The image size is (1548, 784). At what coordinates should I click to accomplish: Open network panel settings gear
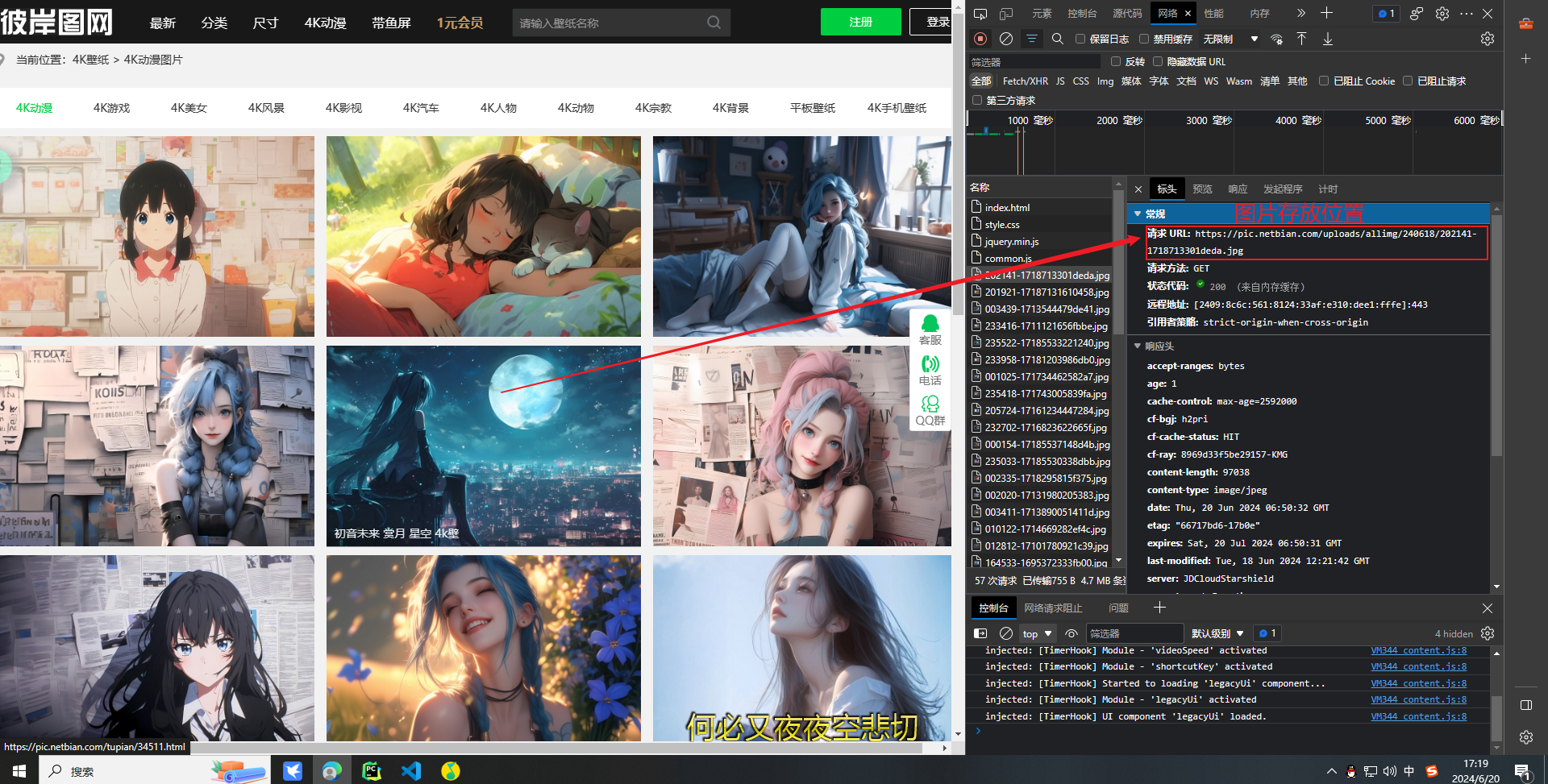(x=1488, y=39)
